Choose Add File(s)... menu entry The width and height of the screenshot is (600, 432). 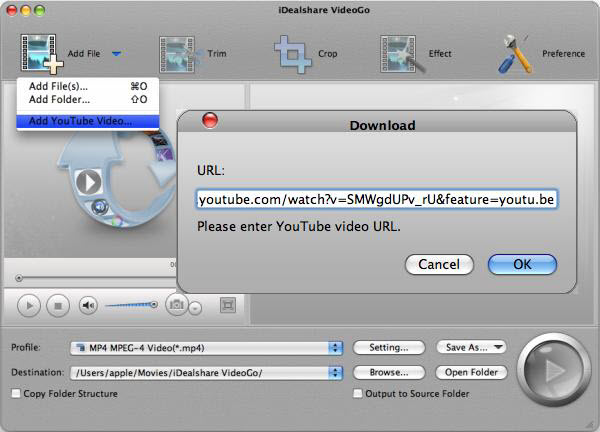pos(88,86)
